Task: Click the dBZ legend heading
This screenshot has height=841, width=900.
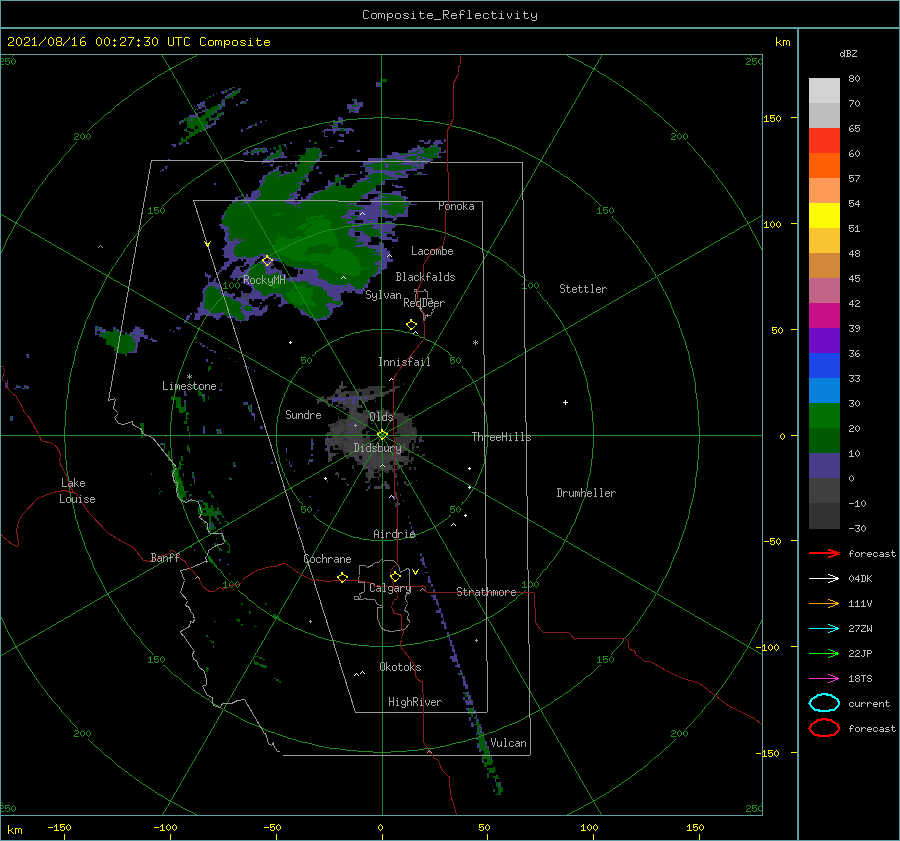Action: coord(848,53)
